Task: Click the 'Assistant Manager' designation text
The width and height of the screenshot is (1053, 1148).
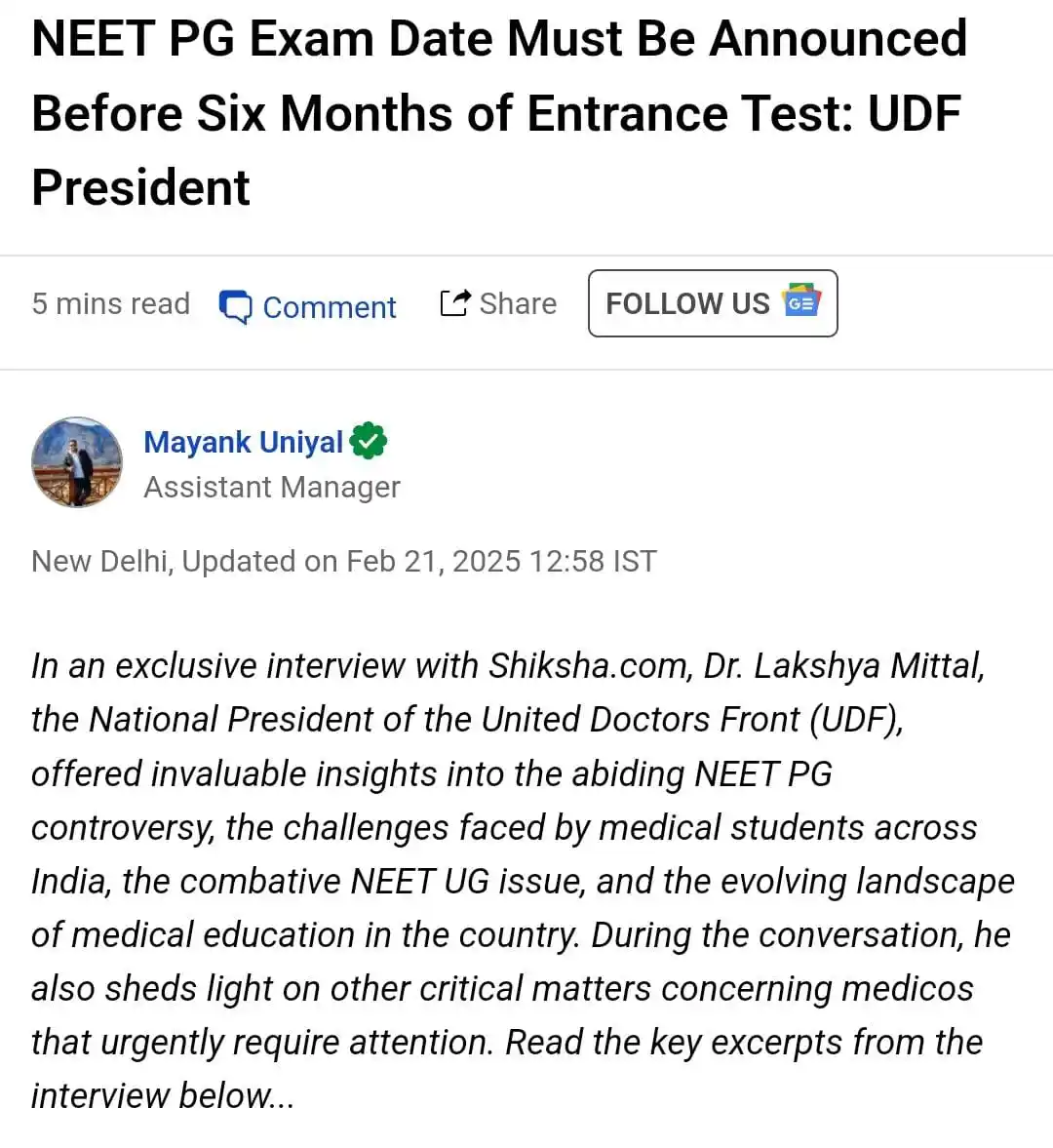Action: tap(272, 487)
